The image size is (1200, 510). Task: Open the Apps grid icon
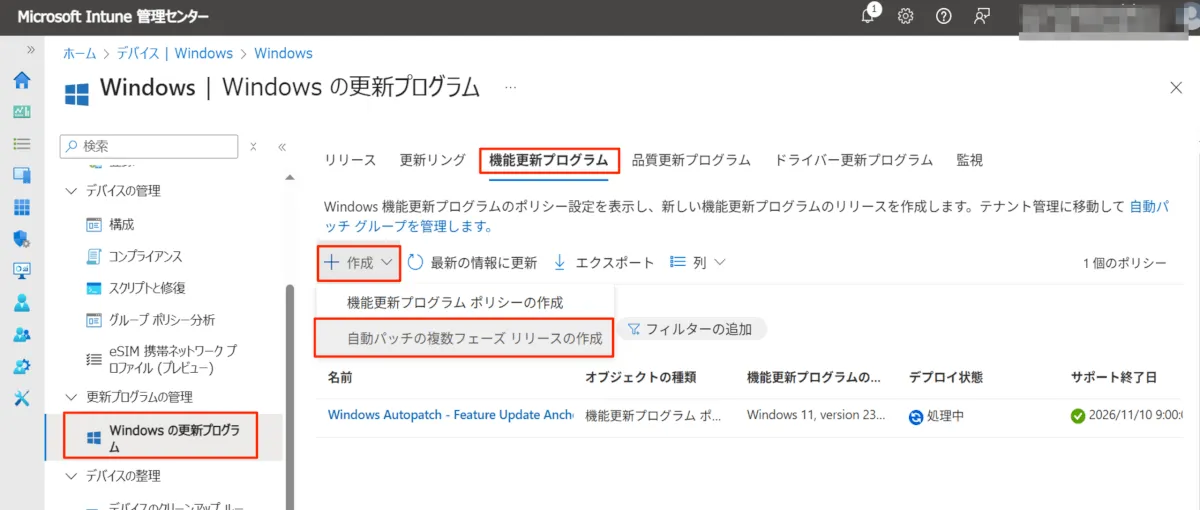pyautogui.click(x=21, y=207)
